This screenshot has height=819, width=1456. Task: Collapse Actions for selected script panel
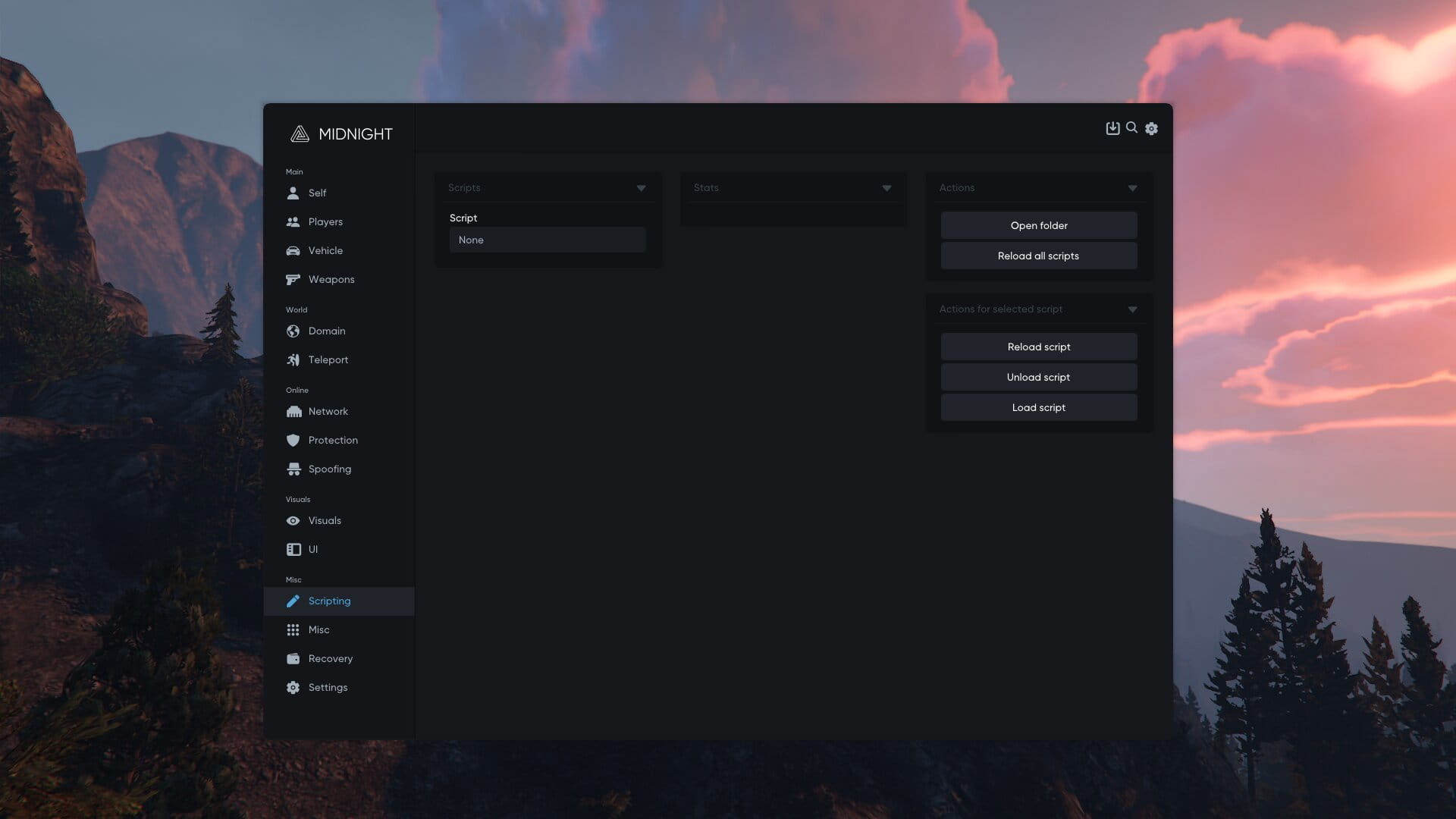coord(1132,309)
